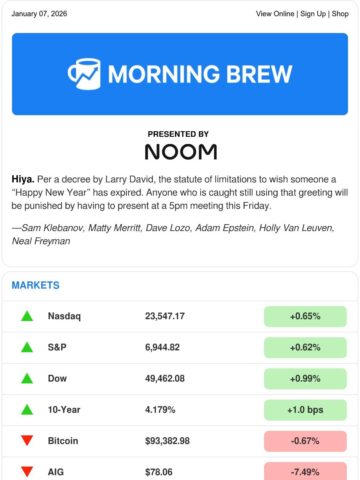Click the Morning Brew banner title

click(x=200, y=74)
